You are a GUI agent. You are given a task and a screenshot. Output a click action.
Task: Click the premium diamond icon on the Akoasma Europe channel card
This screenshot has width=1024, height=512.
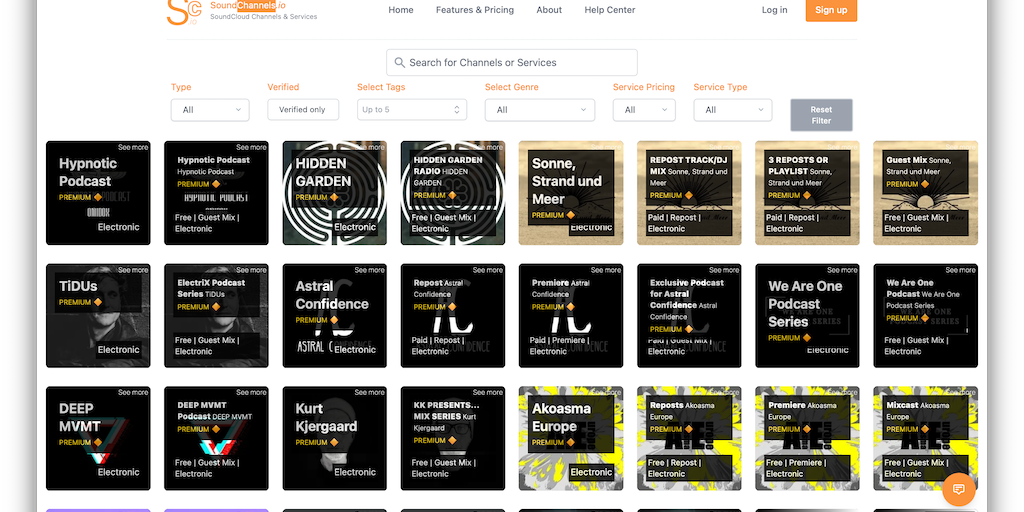click(x=571, y=443)
